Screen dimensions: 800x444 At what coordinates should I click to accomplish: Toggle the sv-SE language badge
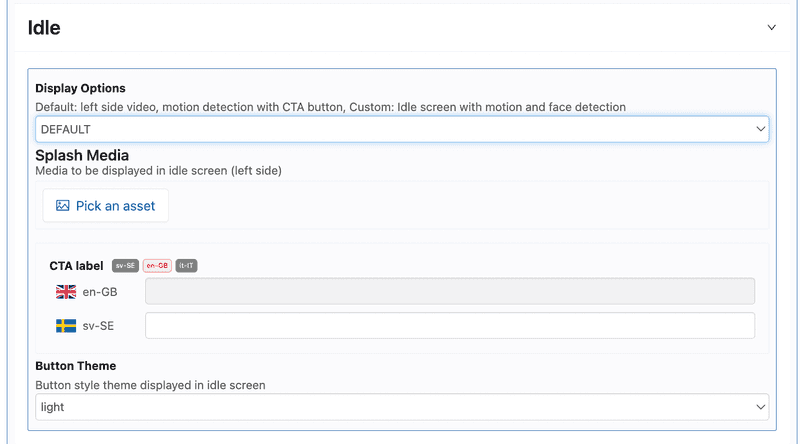coord(125,266)
